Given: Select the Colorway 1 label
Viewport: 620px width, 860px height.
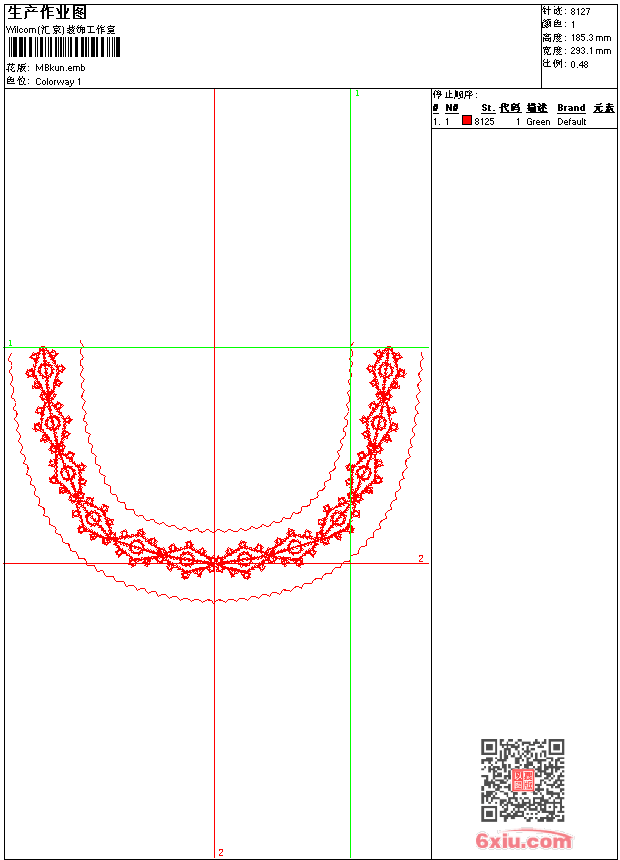Looking at the screenshot, I should tap(59, 82).
